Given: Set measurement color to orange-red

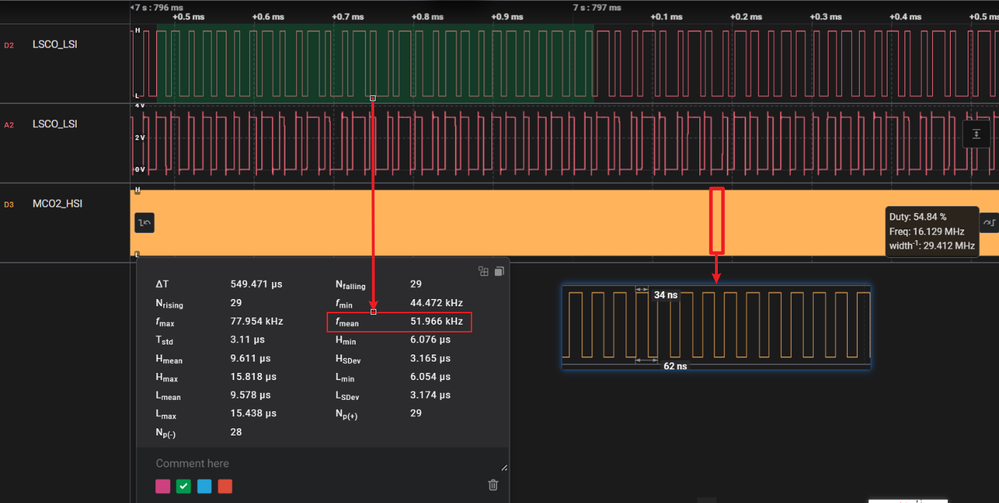Looking at the screenshot, I should 225,486.
